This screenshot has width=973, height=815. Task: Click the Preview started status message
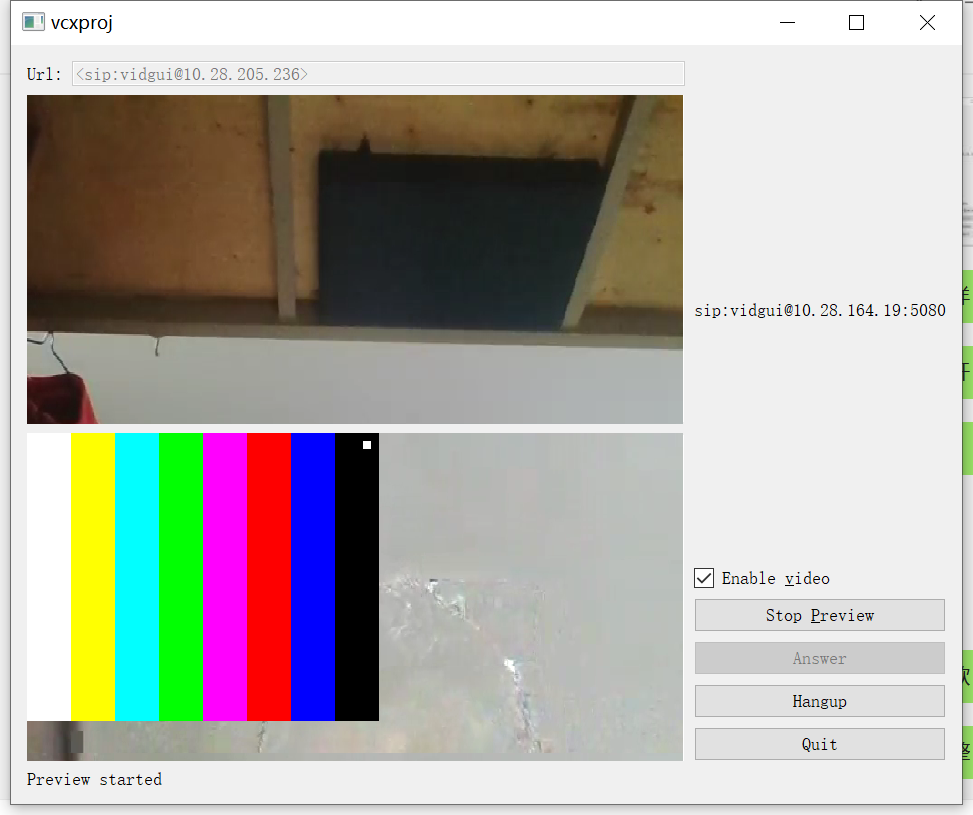point(94,779)
